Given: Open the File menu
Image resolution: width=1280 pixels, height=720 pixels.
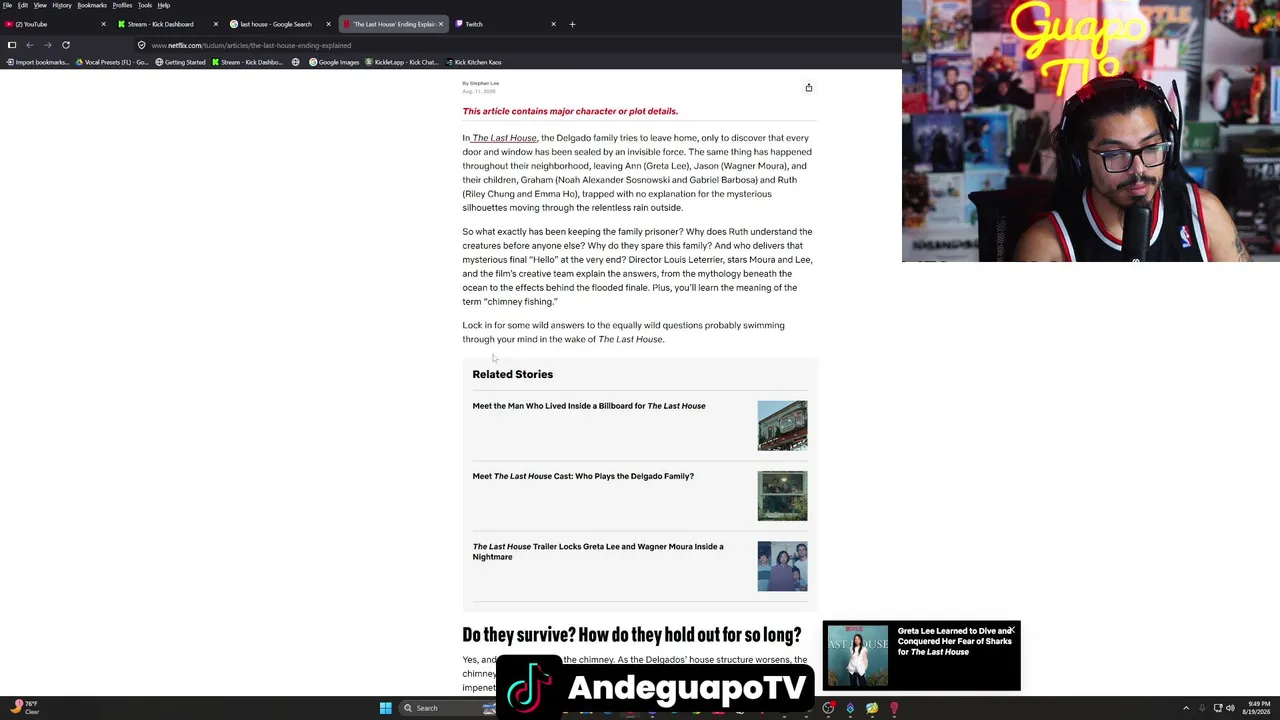Looking at the screenshot, I should click(x=7, y=5).
